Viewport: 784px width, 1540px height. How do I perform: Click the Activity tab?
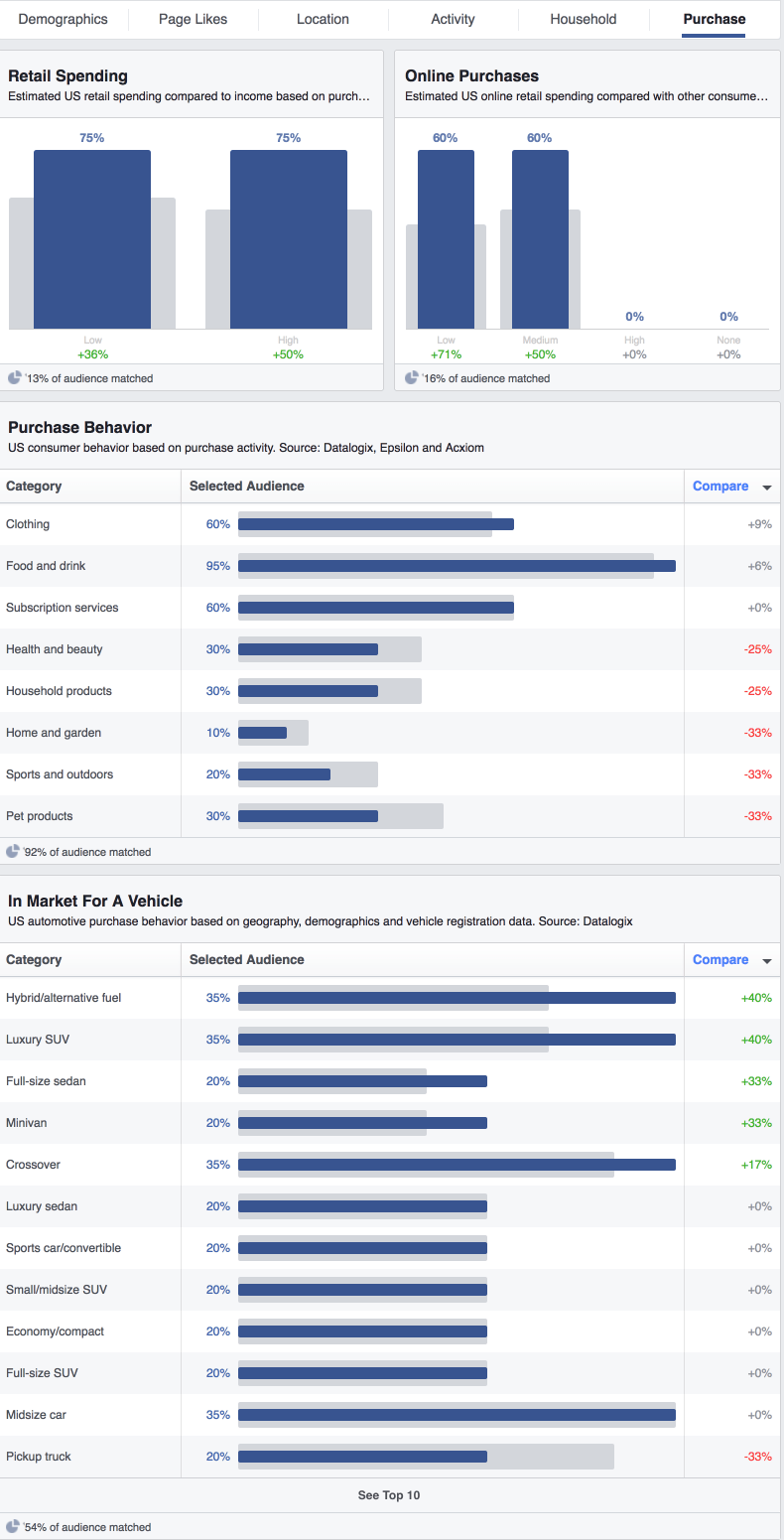tap(453, 19)
